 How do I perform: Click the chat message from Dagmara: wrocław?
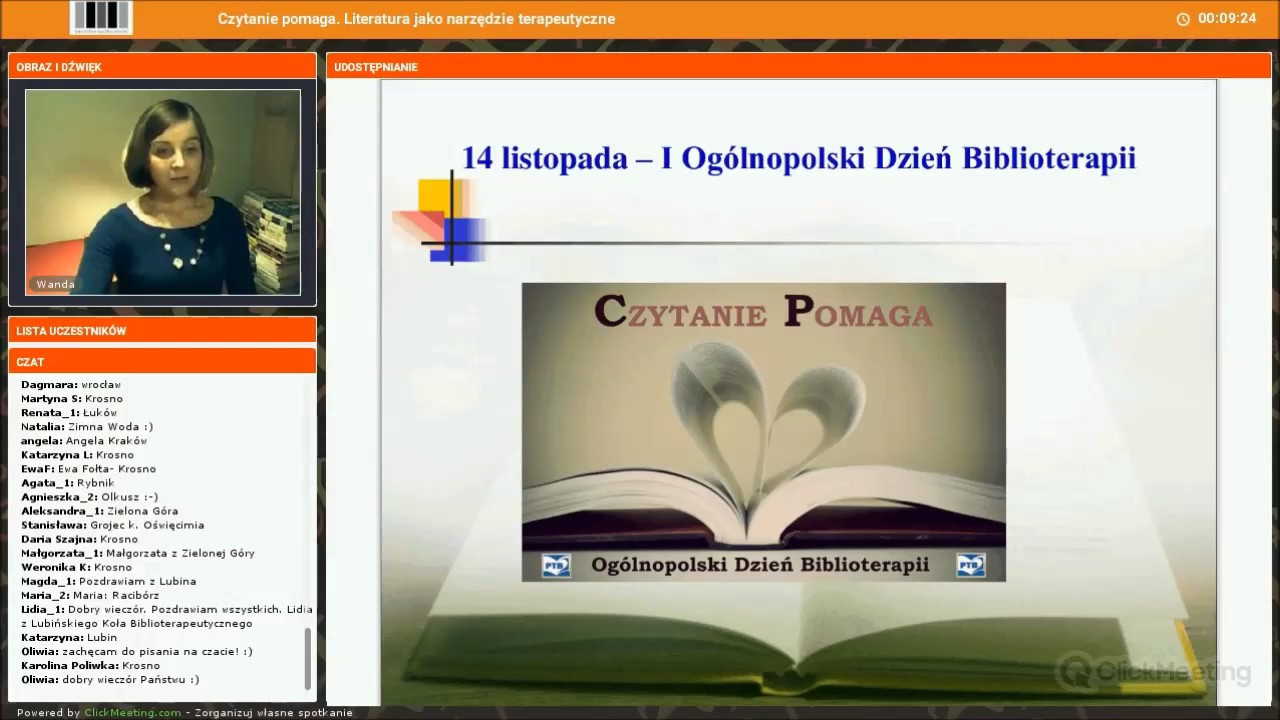click(71, 384)
